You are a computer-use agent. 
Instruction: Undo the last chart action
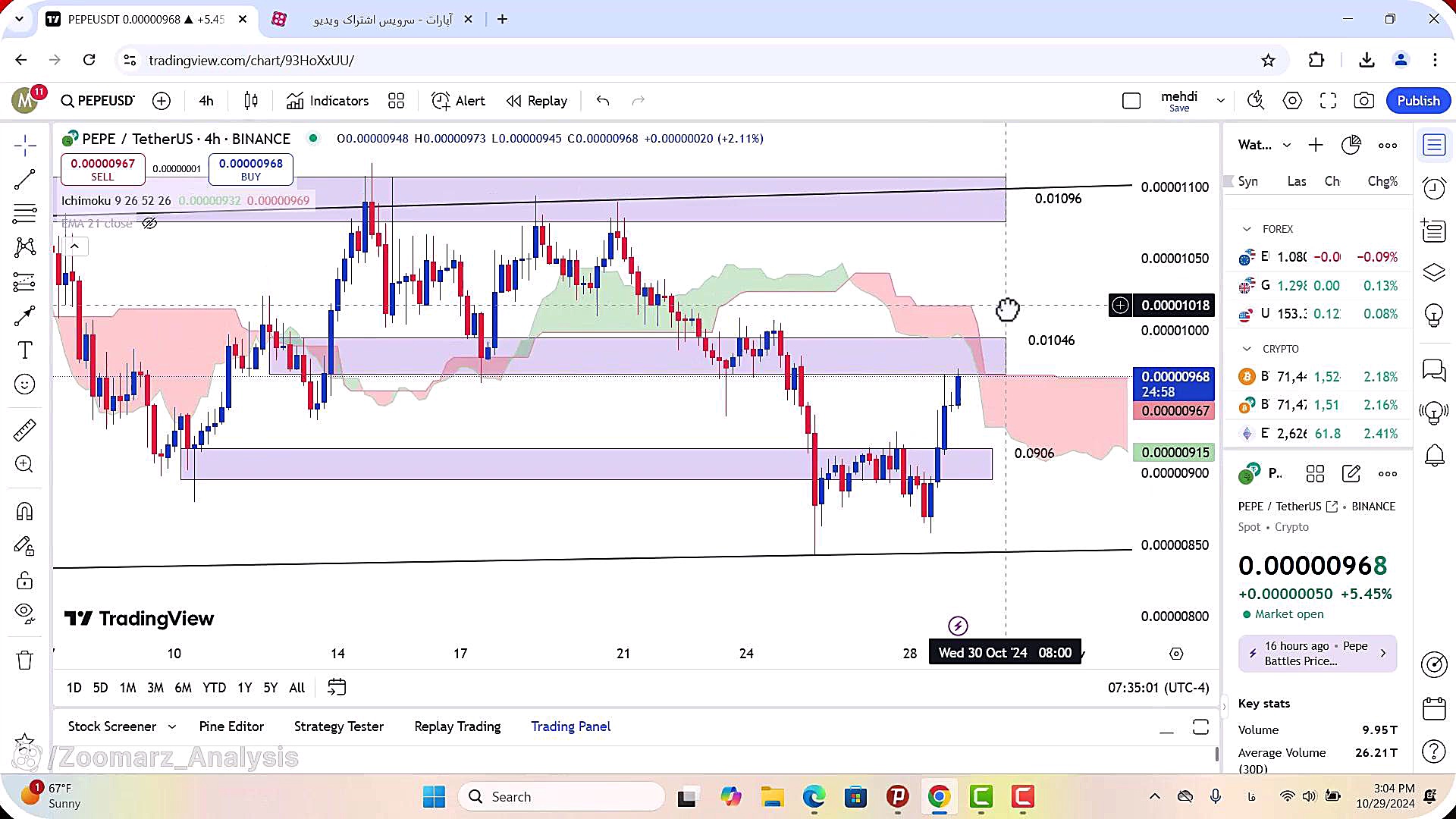point(603,101)
